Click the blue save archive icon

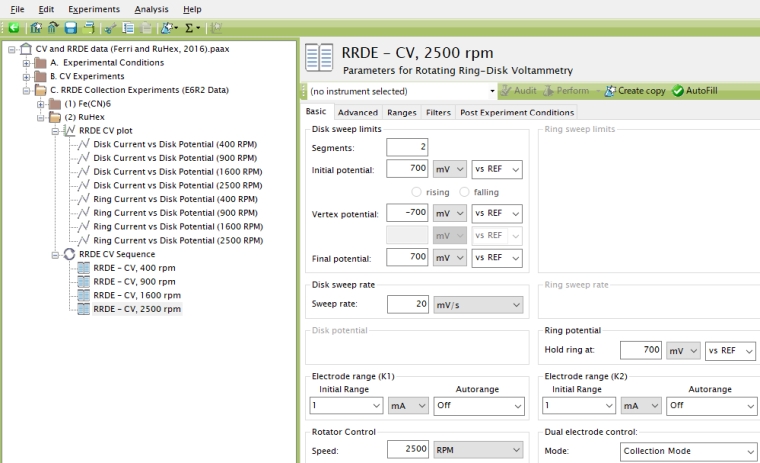(x=71, y=28)
